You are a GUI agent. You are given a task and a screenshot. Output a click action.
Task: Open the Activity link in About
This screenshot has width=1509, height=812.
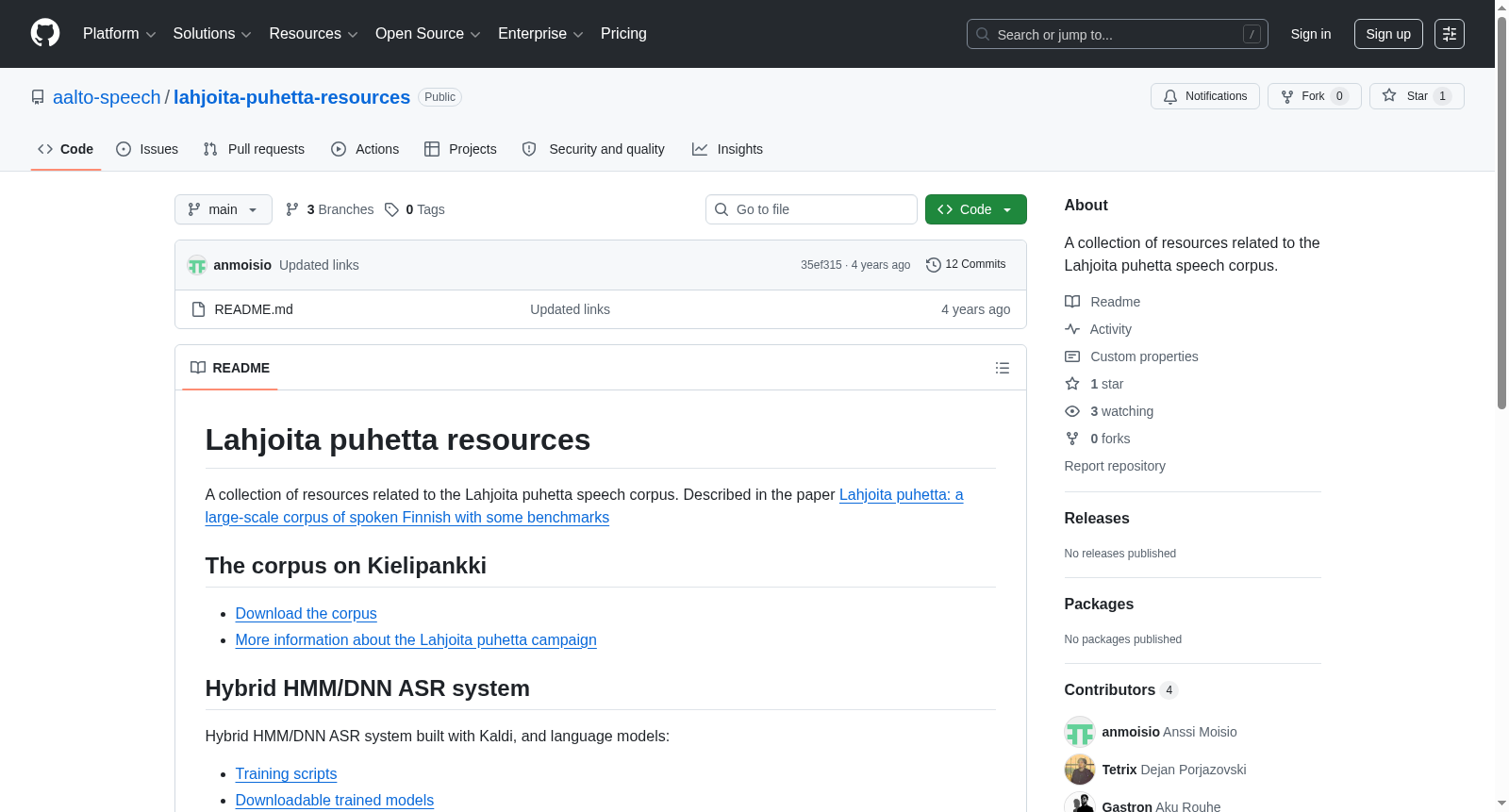tap(1099, 329)
